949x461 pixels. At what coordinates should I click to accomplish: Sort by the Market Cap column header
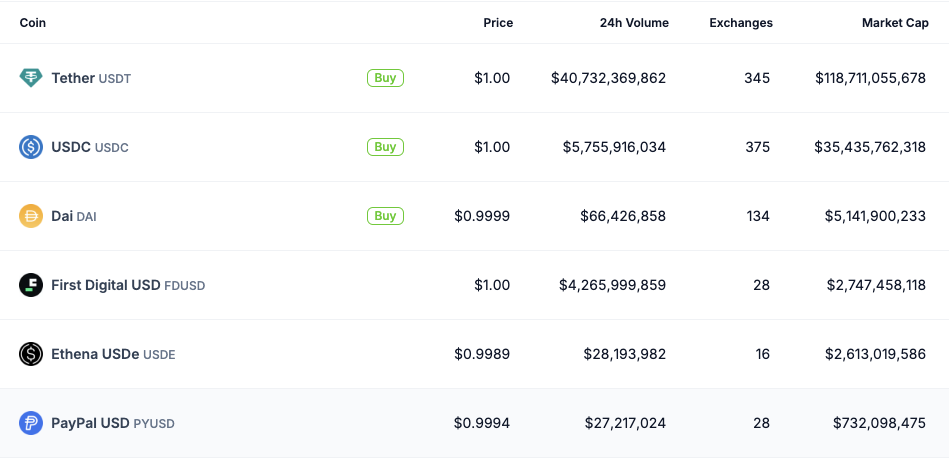coord(893,23)
